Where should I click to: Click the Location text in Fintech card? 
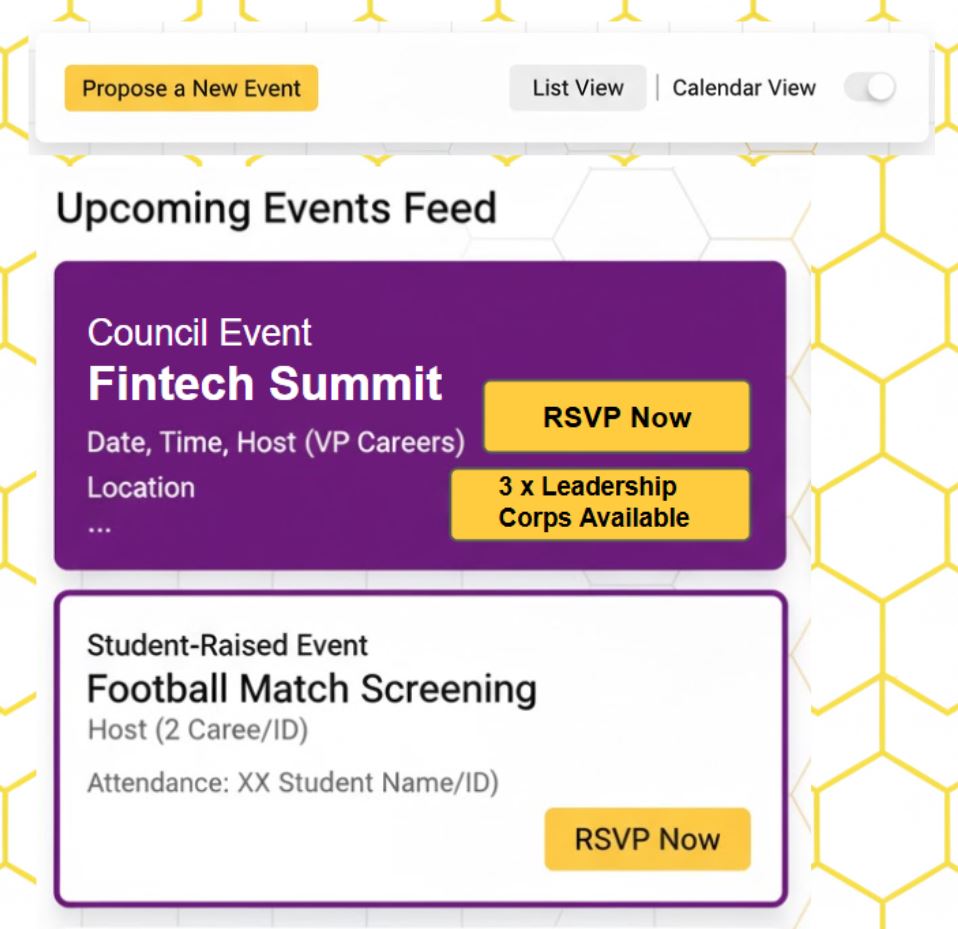click(141, 488)
